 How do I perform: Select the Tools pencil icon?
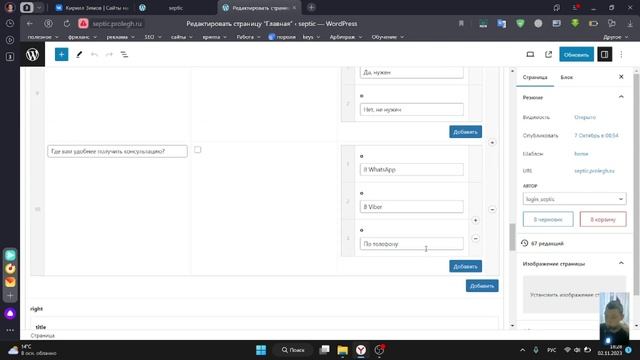tap(79, 54)
